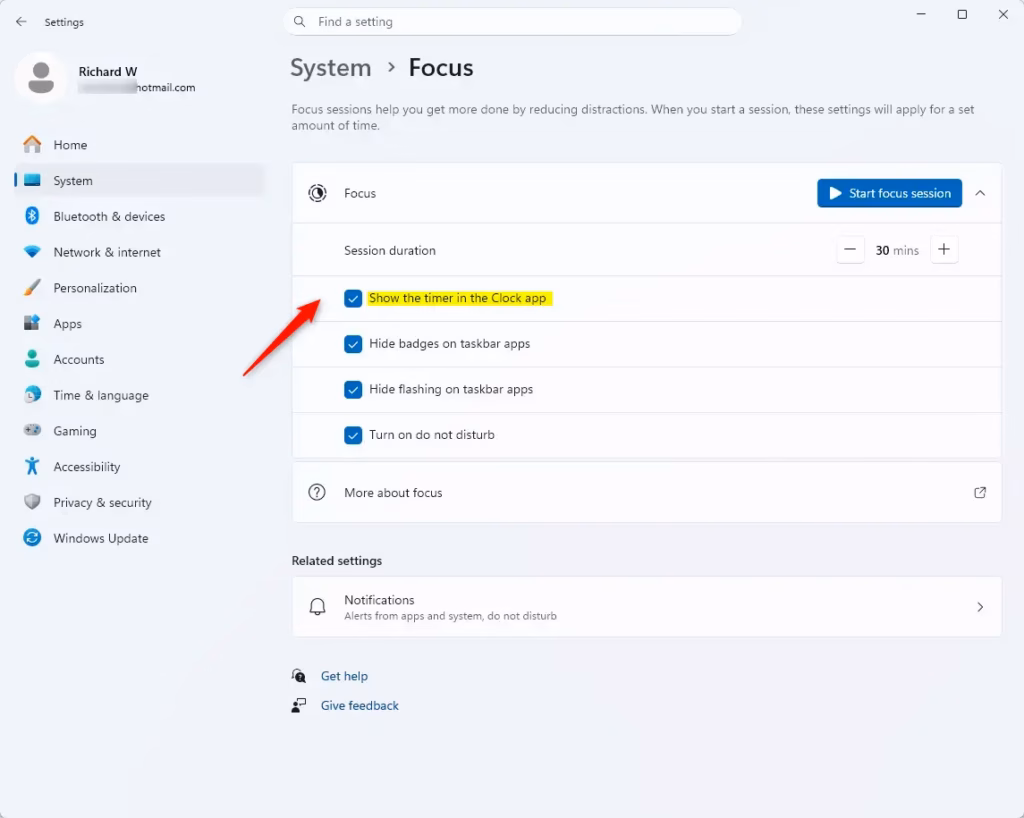Image resolution: width=1024 pixels, height=818 pixels.
Task: Toggle Hide flashing on taskbar apps checkbox
Action: (353, 390)
